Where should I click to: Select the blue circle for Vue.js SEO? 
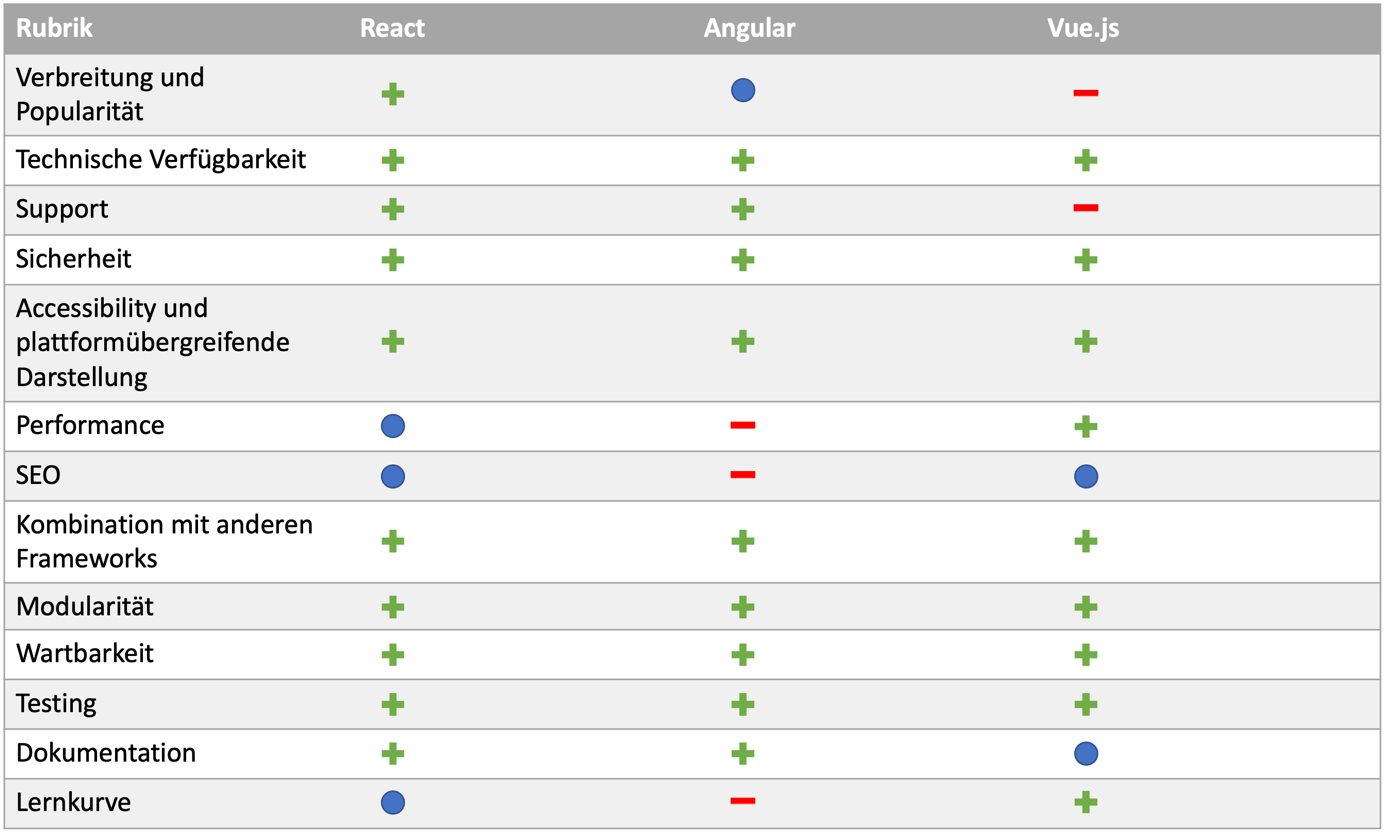point(1086,477)
